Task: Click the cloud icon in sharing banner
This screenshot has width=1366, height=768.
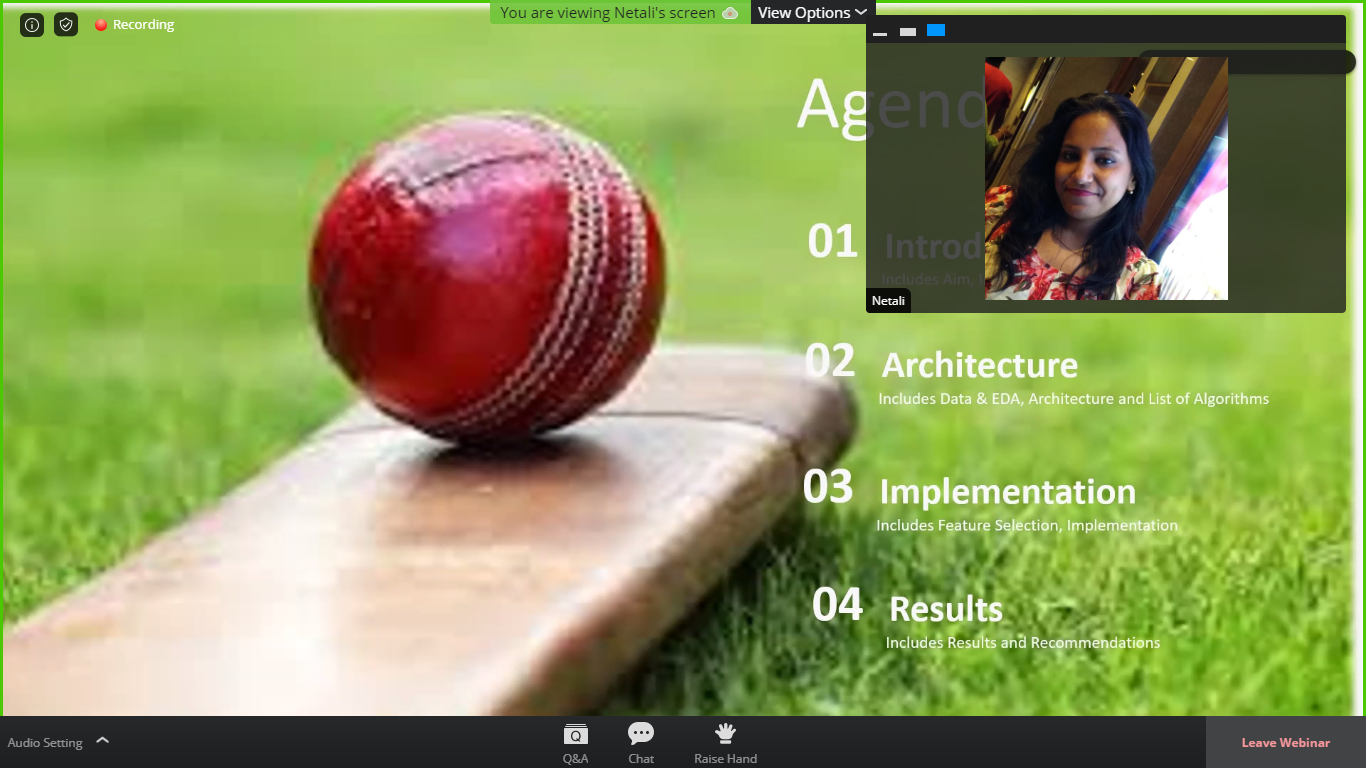Action: coord(730,13)
